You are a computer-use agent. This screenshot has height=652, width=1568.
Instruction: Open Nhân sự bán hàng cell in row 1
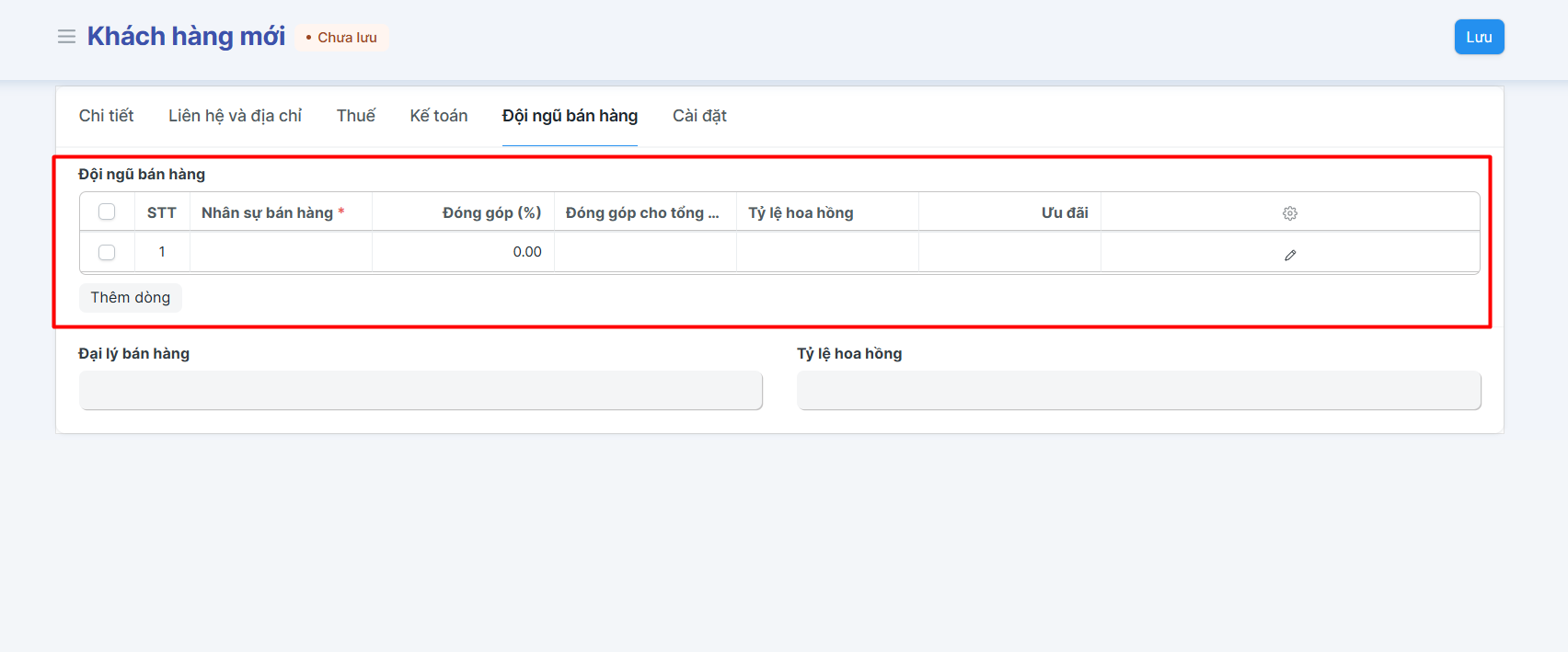(x=281, y=252)
